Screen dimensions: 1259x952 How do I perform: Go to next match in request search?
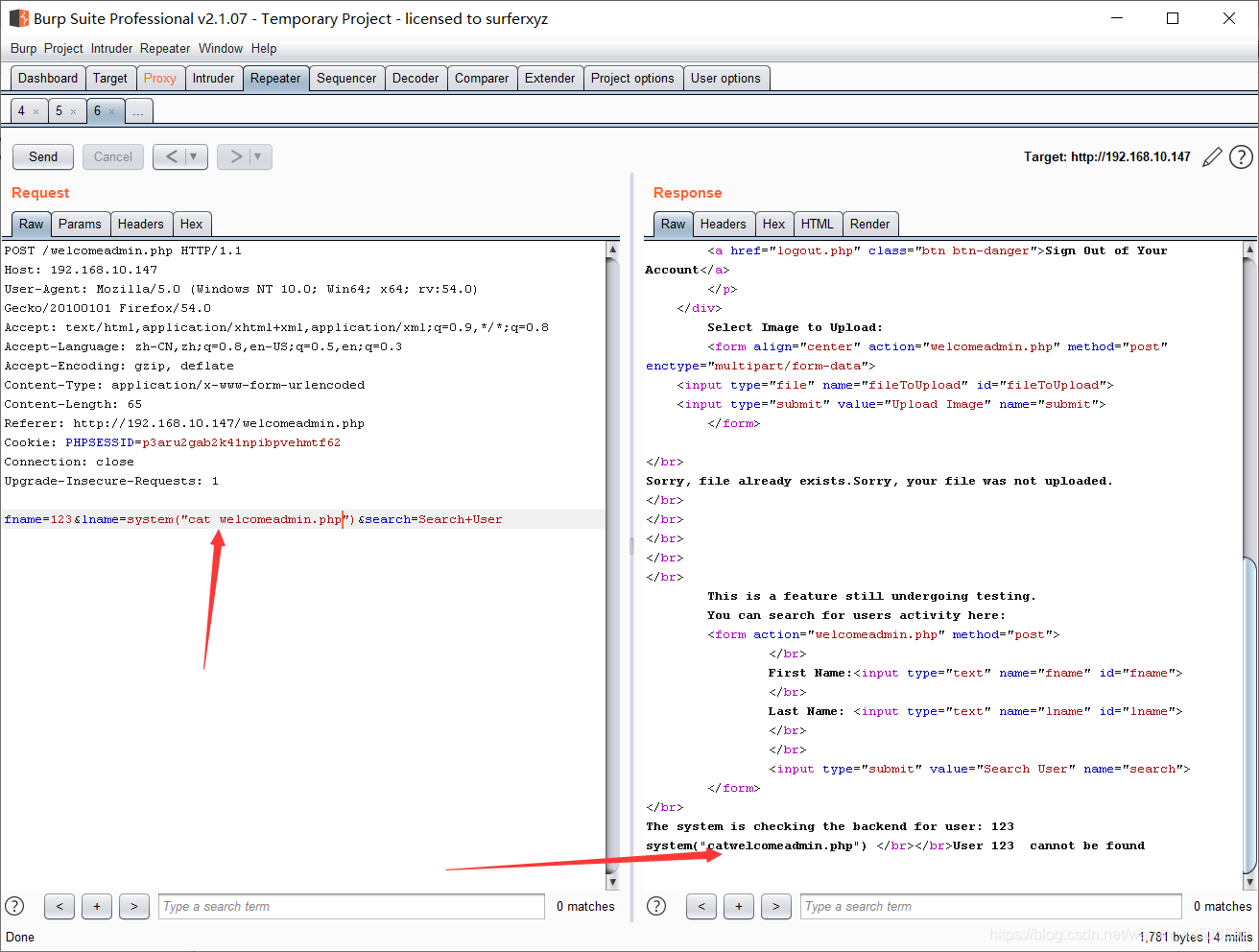134,906
